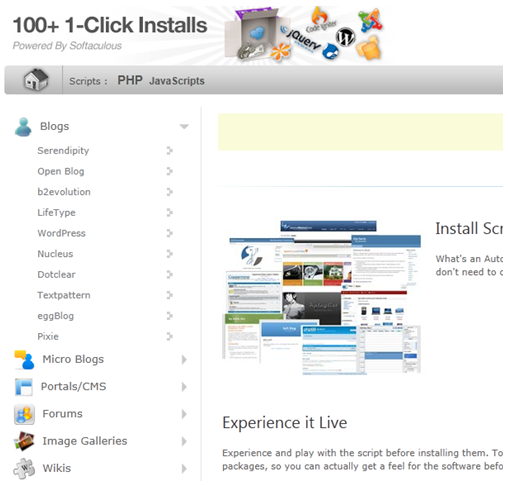The width and height of the screenshot is (508, 487).
Task: Click the Micro Blogs chat icon
Action: tap(24, 360)
